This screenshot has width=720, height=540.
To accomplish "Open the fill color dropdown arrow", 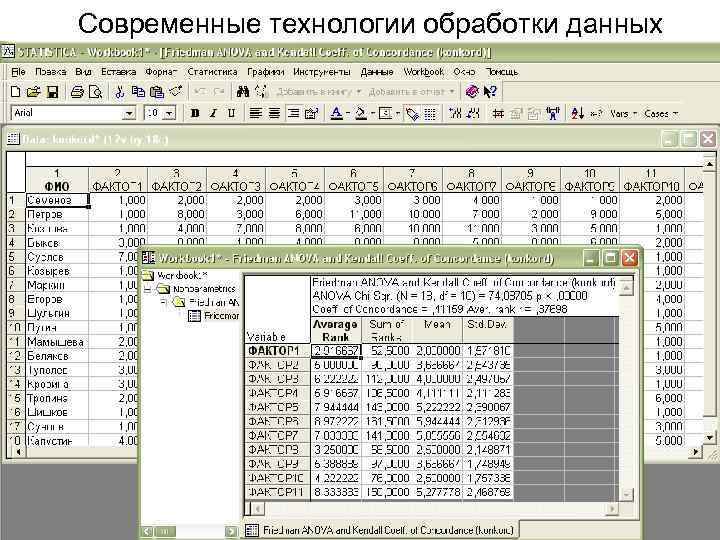I will click(x=372, y=113).
